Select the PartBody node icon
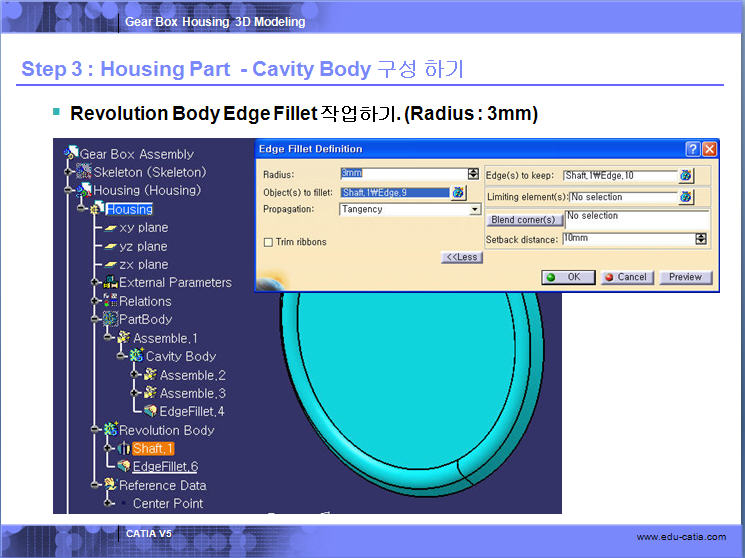 [x=110, y=319]
